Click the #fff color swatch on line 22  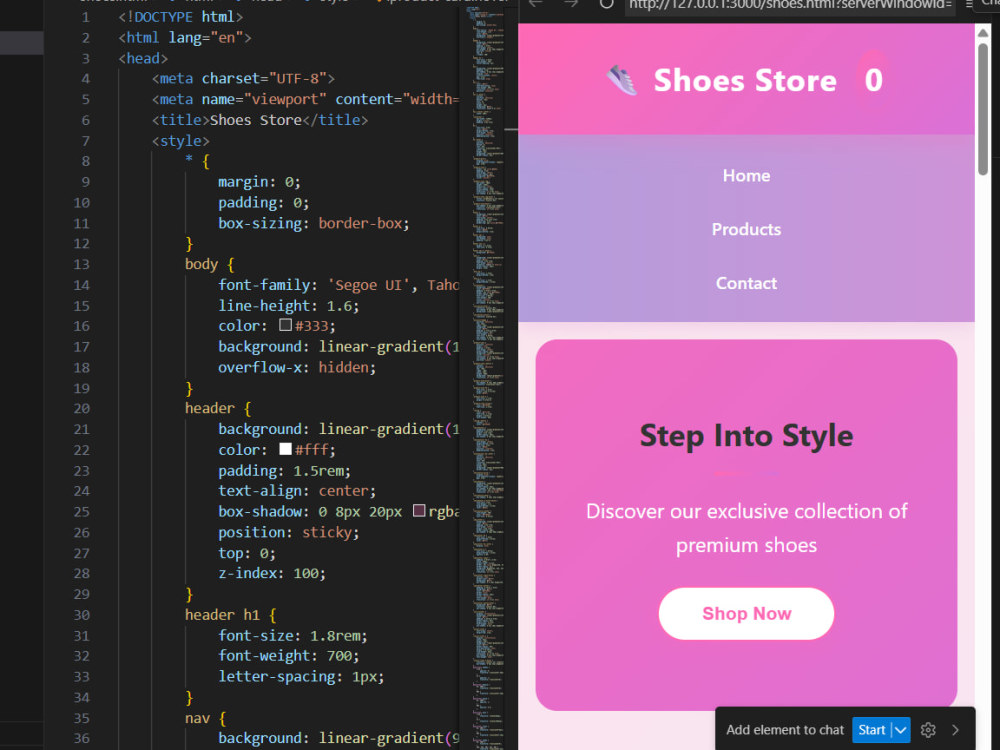[x=285, y=449]
